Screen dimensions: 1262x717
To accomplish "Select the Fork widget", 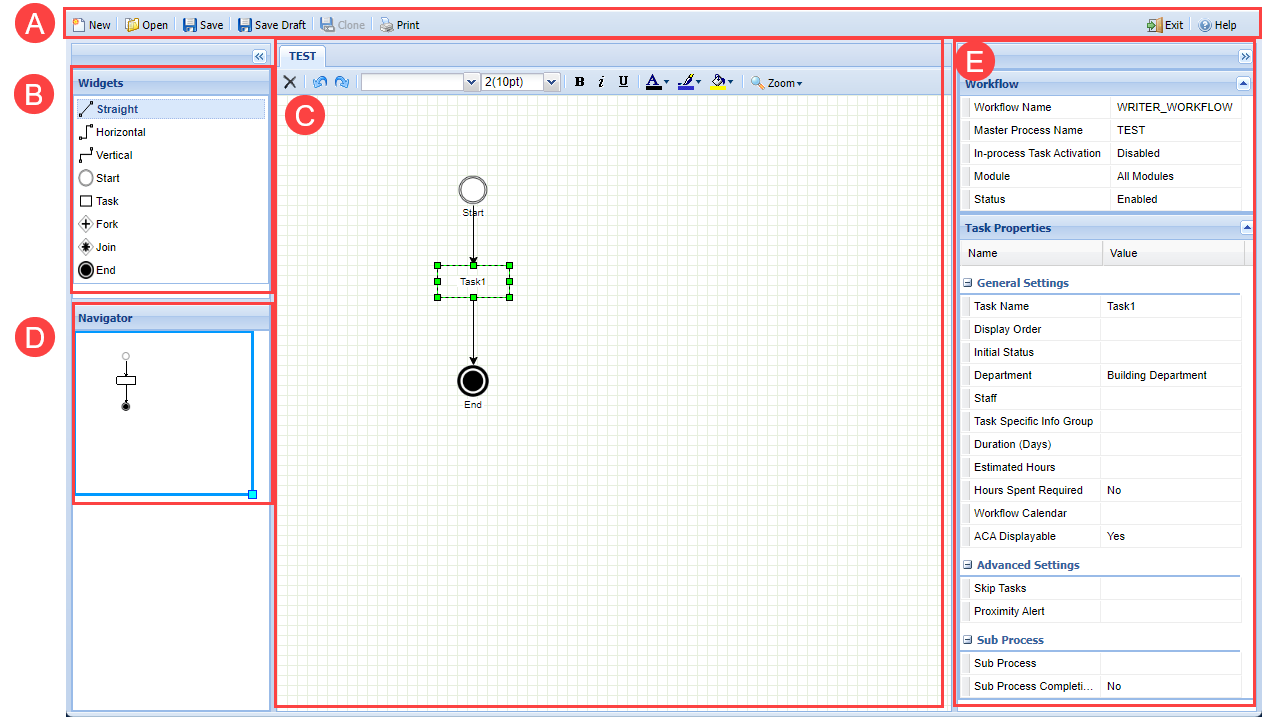I will (86, 224).
